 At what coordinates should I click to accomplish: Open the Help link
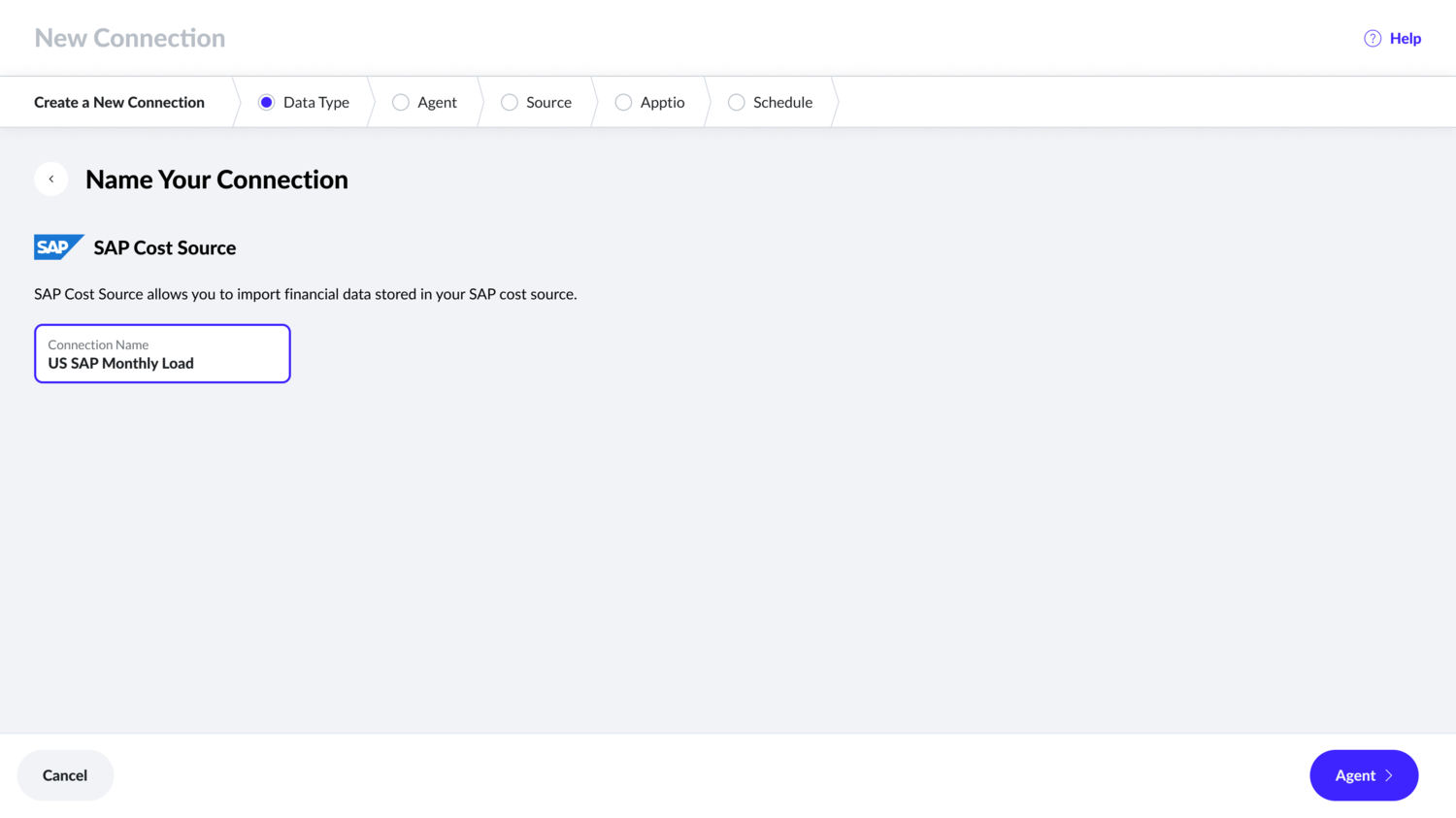(x=1405, y=39)
